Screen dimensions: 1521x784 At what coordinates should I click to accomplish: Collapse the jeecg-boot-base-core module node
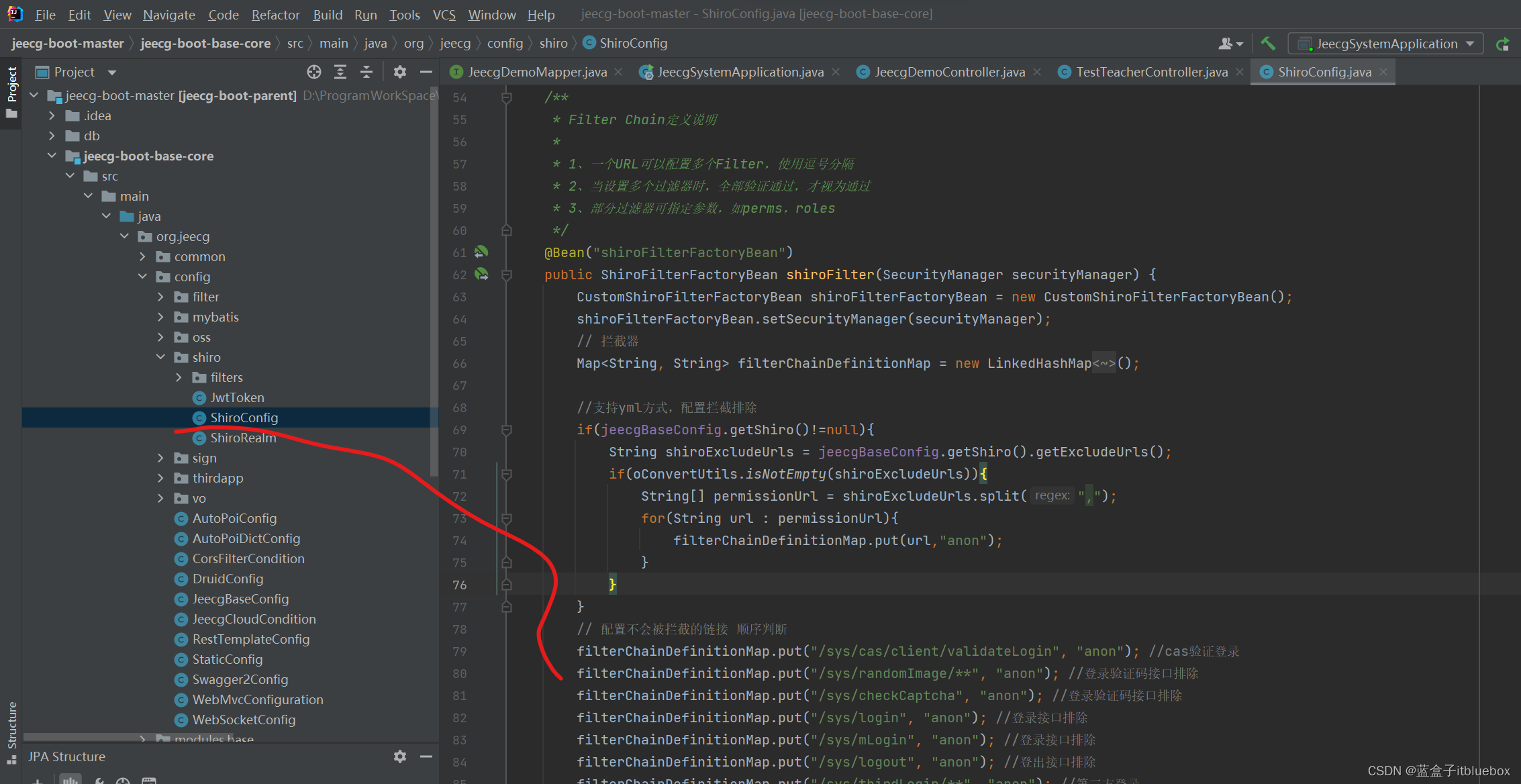click(52, 156)
